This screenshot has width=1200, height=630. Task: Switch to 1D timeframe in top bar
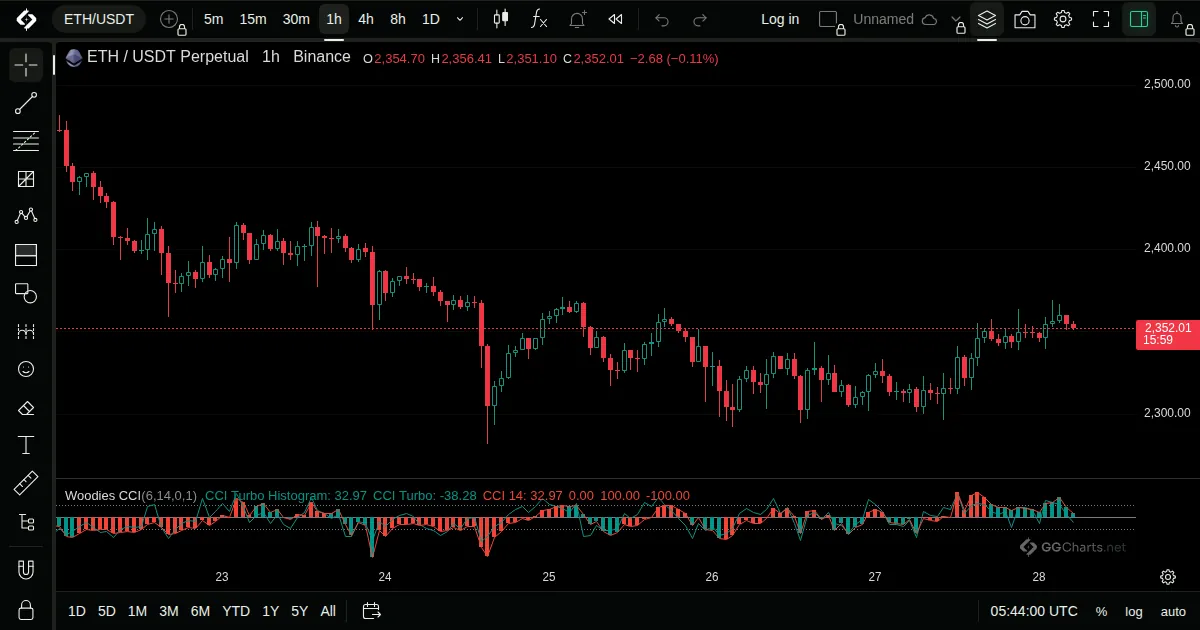click(x=430, y=19)
